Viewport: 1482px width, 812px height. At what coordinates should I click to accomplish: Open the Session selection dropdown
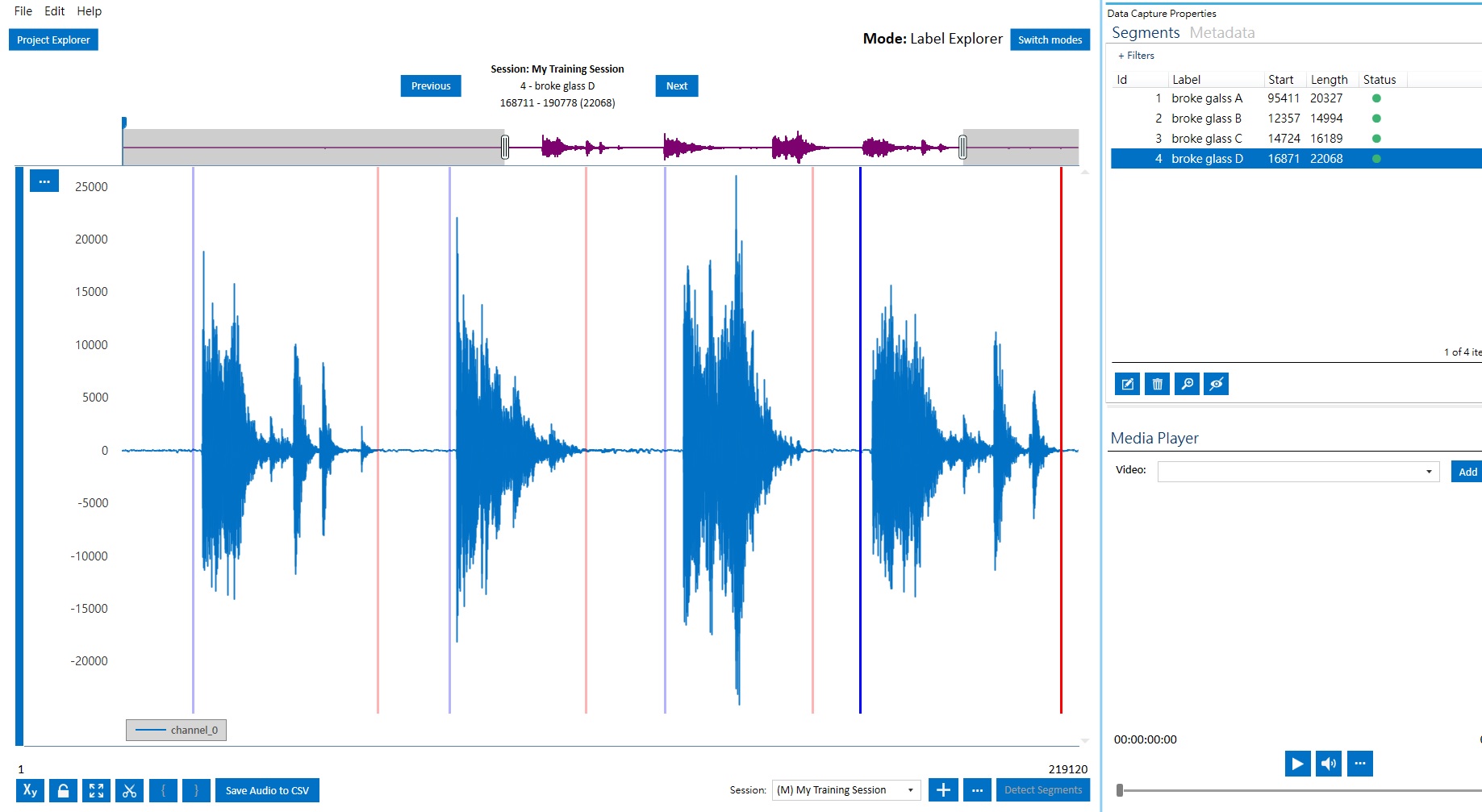point(845,790)
